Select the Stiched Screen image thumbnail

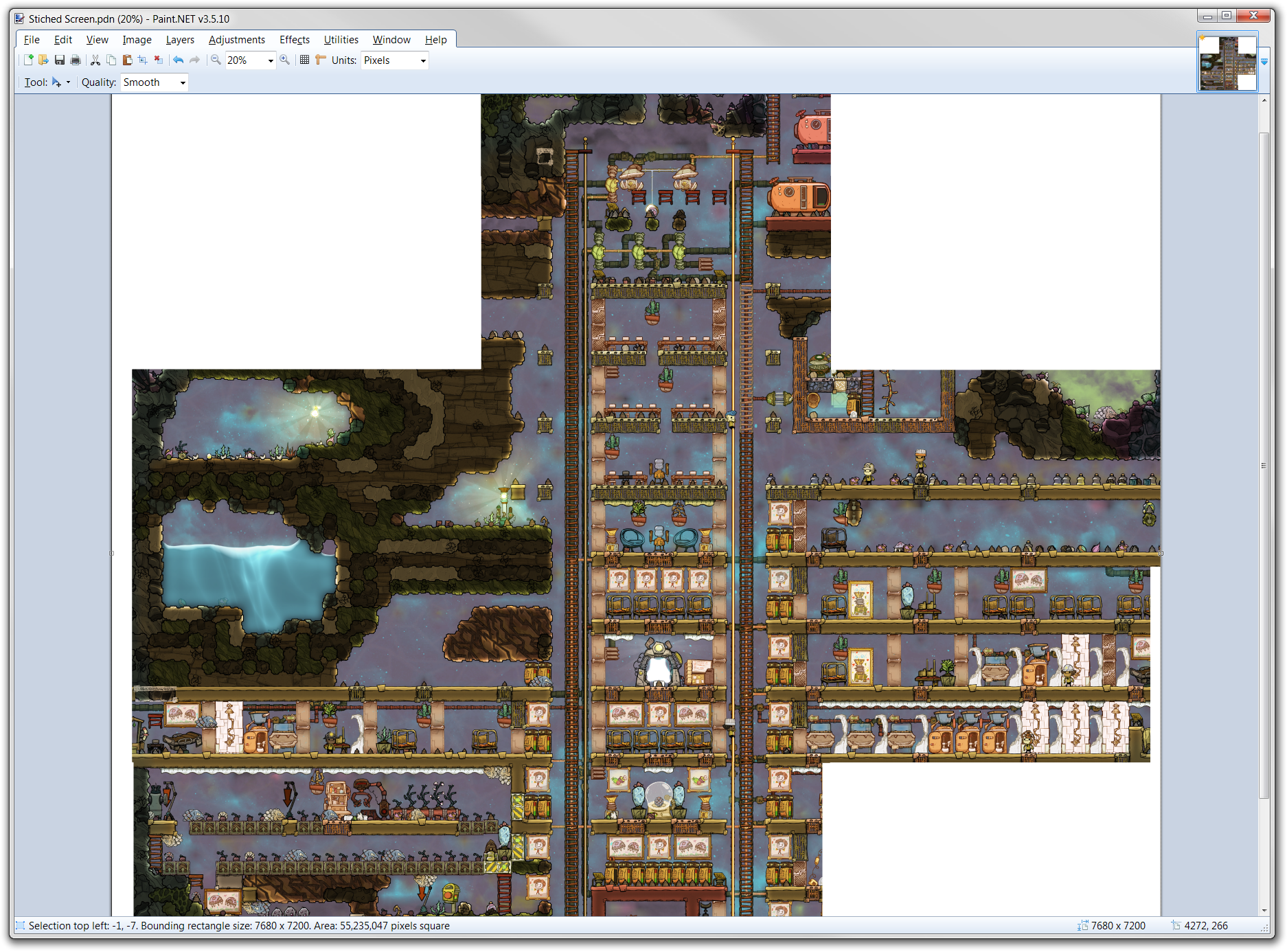(x=1227, y=63)
